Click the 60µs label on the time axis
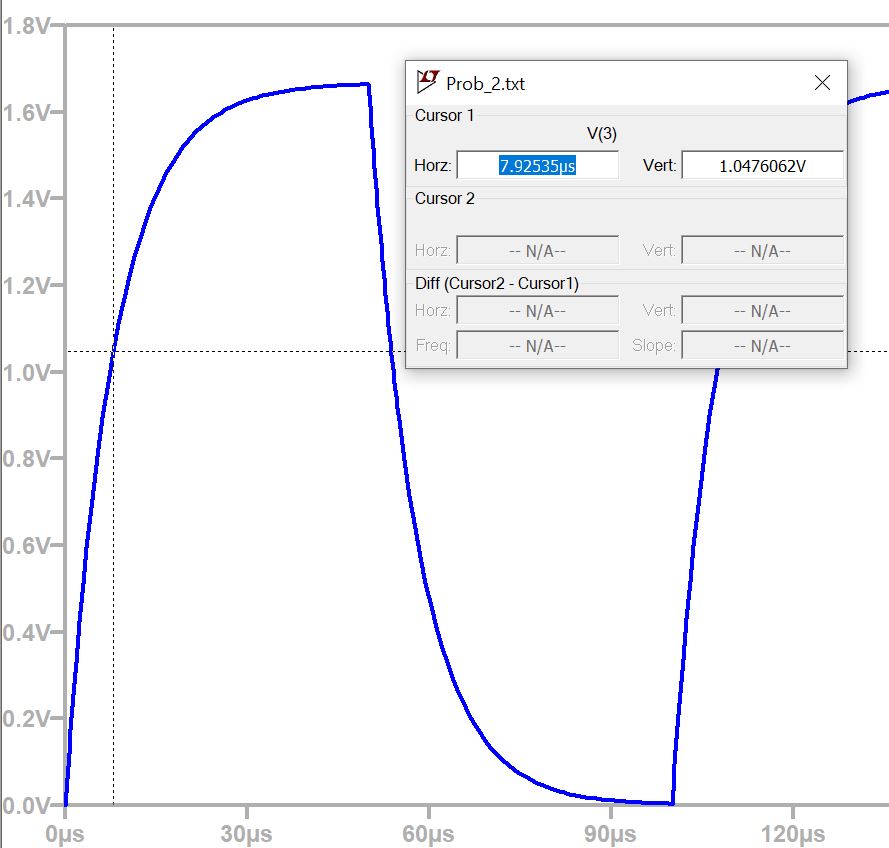Screen dimensions: 889x848 click(428, 833)
